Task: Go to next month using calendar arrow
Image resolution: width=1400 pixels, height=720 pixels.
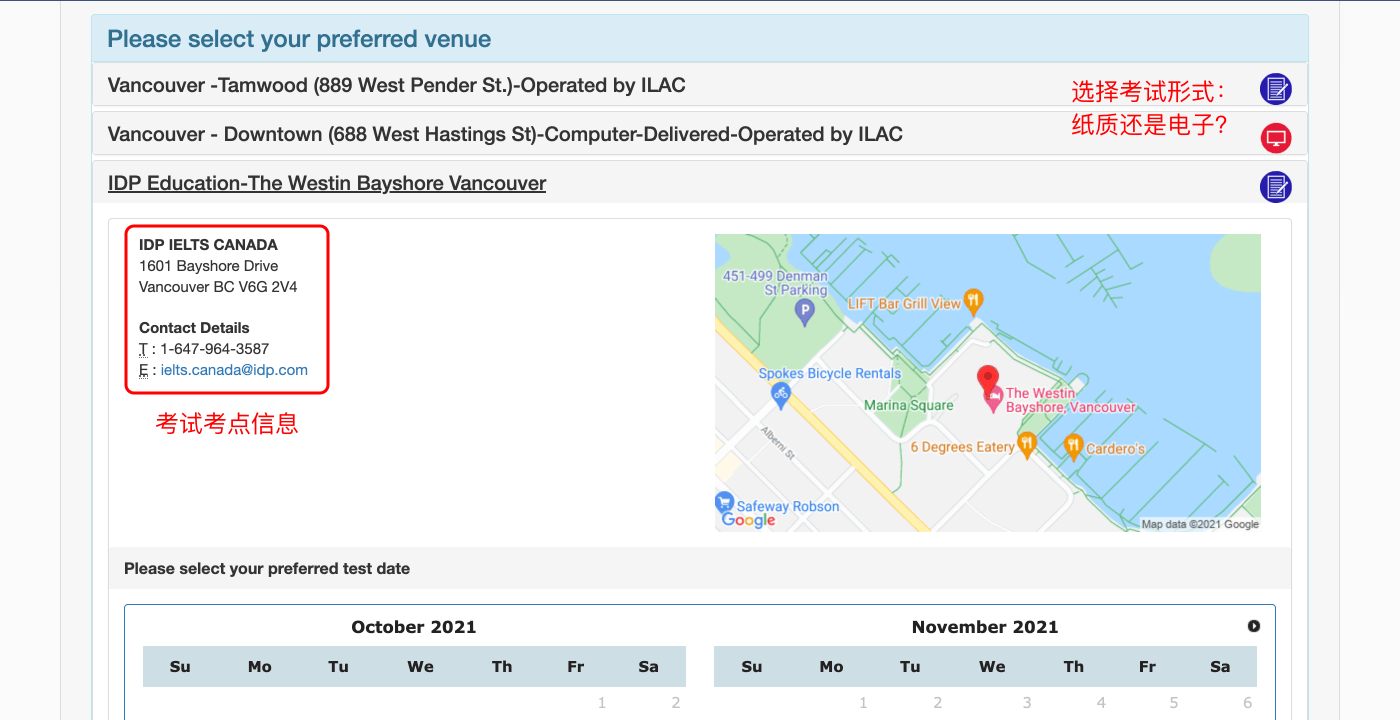Action: pos(1253,626)
